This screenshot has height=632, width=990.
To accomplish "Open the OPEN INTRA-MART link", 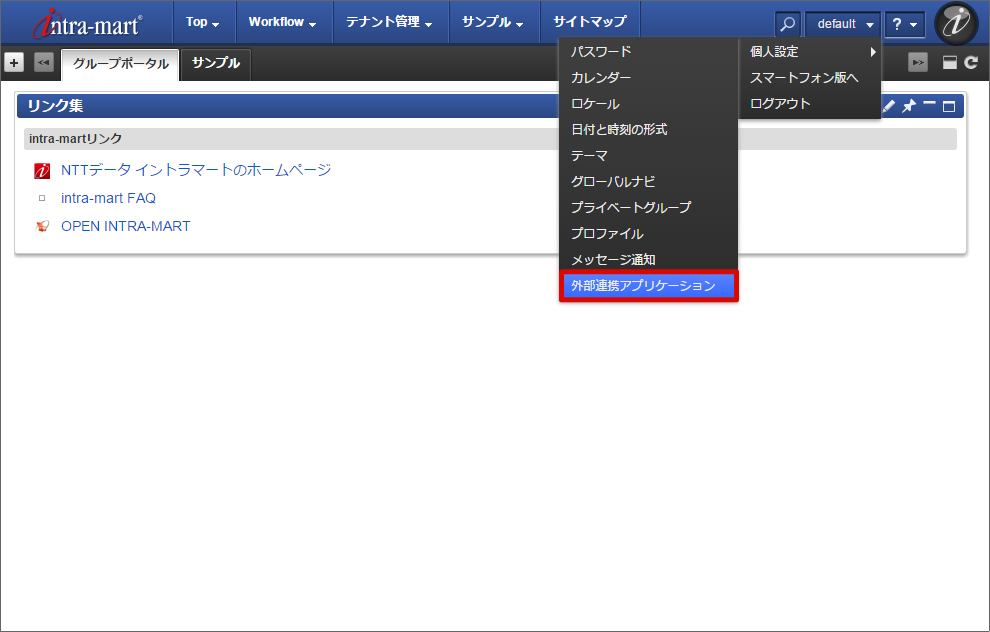I will pyautogui.click(x=126, y=226).
